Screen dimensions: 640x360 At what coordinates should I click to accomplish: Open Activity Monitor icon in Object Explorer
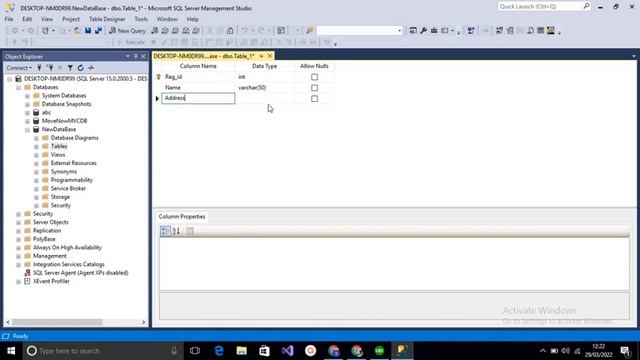click(91, 68)
